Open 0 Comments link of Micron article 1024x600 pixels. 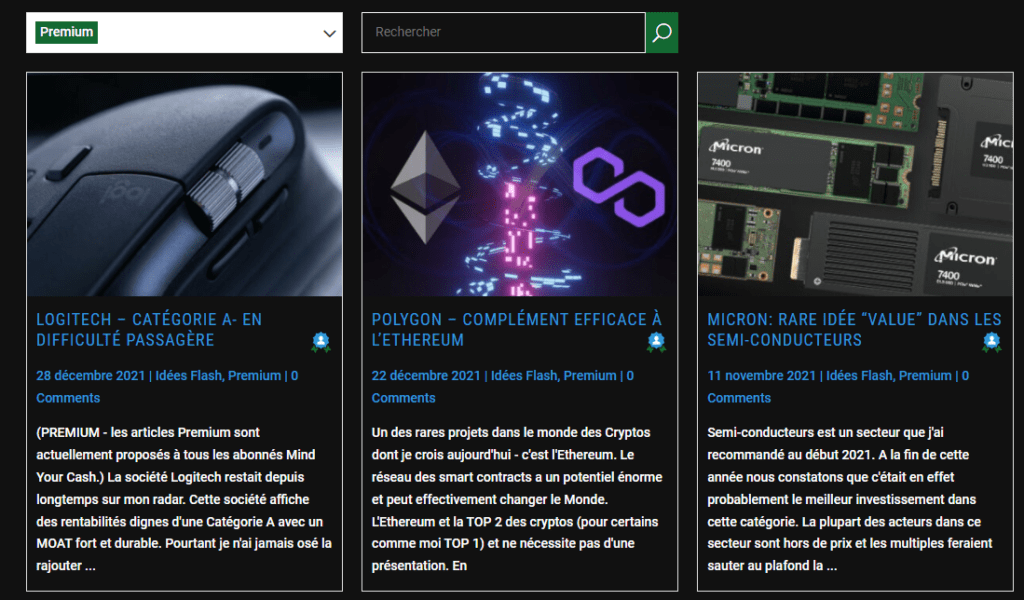click(x=839, y=387)
